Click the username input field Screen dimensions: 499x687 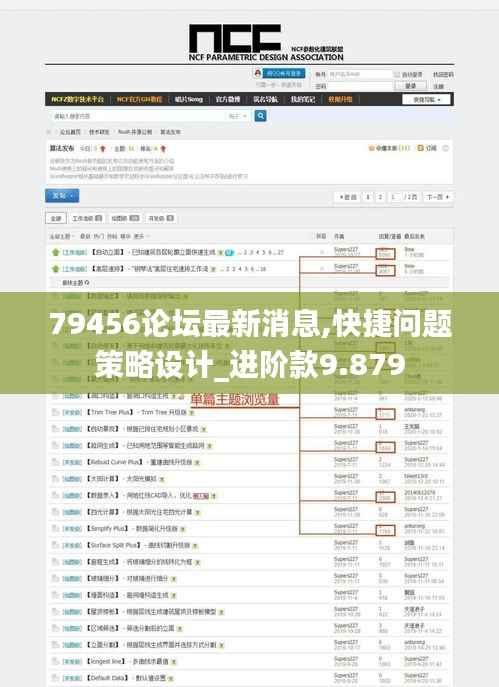pos(360,74)
